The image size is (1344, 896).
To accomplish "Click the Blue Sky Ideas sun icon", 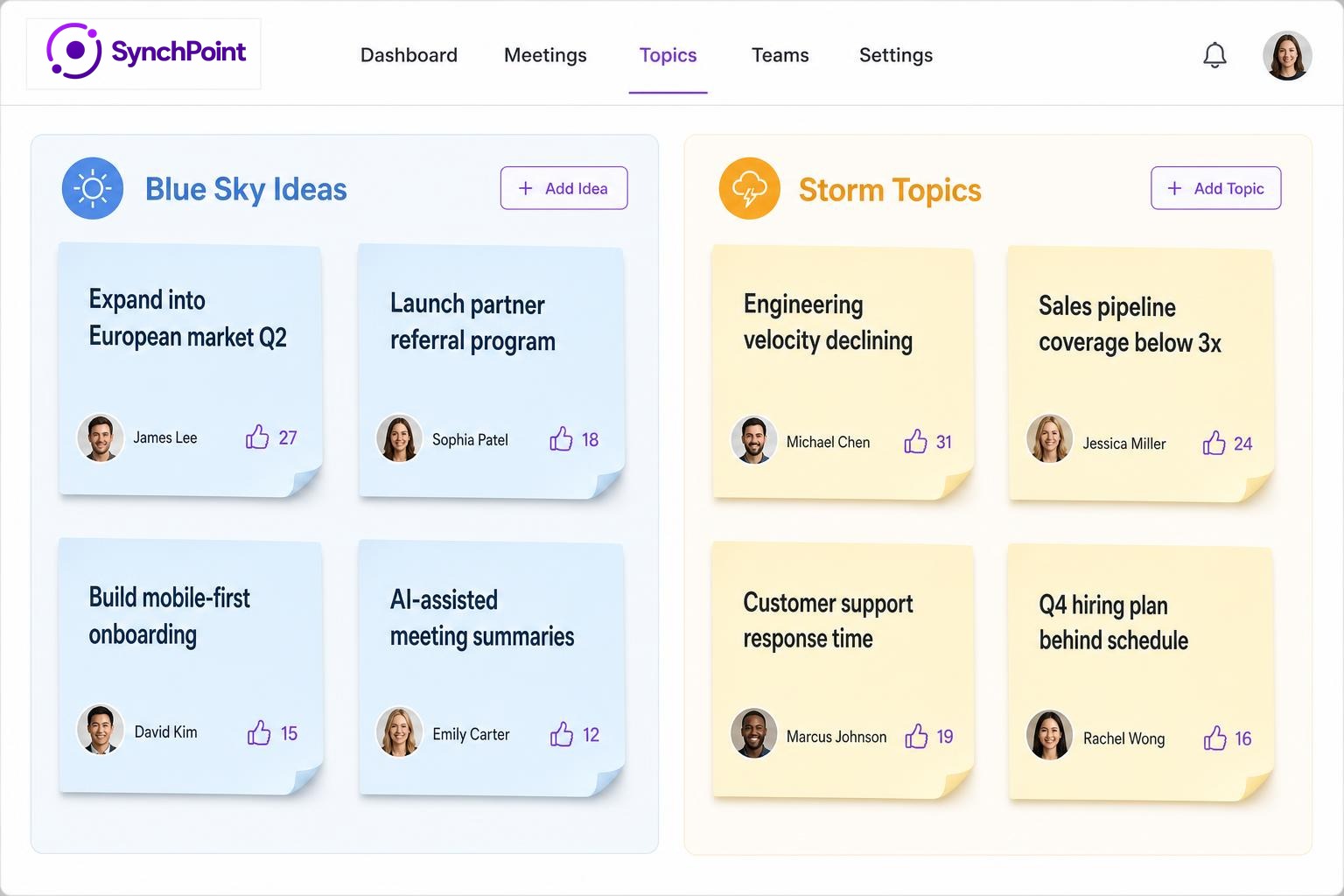I will 93,188.
